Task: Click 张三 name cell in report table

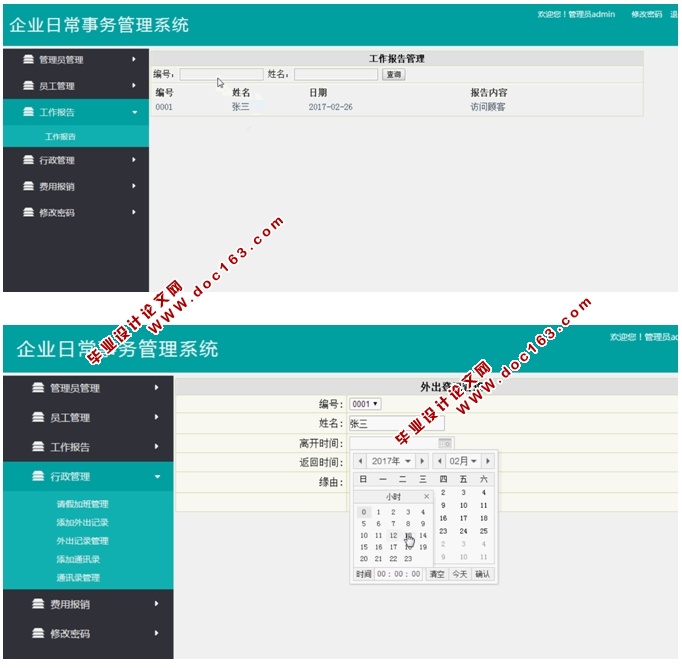Action: click(241, 107)
